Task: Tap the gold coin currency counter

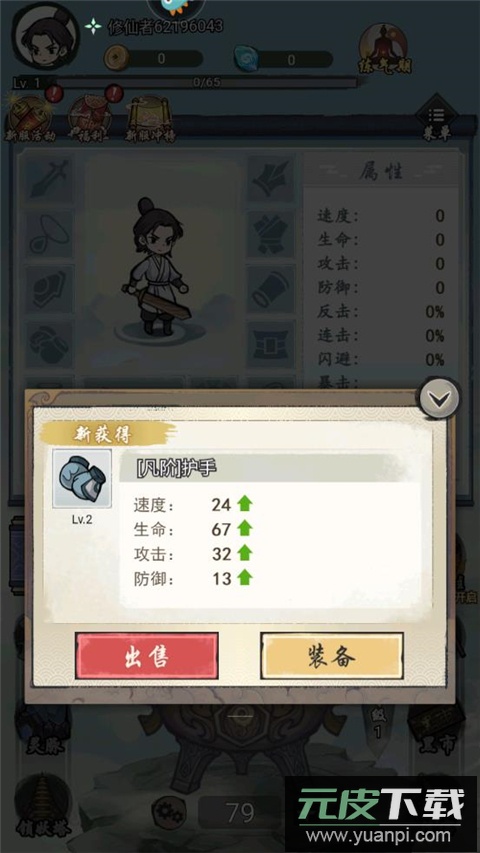Action: [x=154, y=59]
